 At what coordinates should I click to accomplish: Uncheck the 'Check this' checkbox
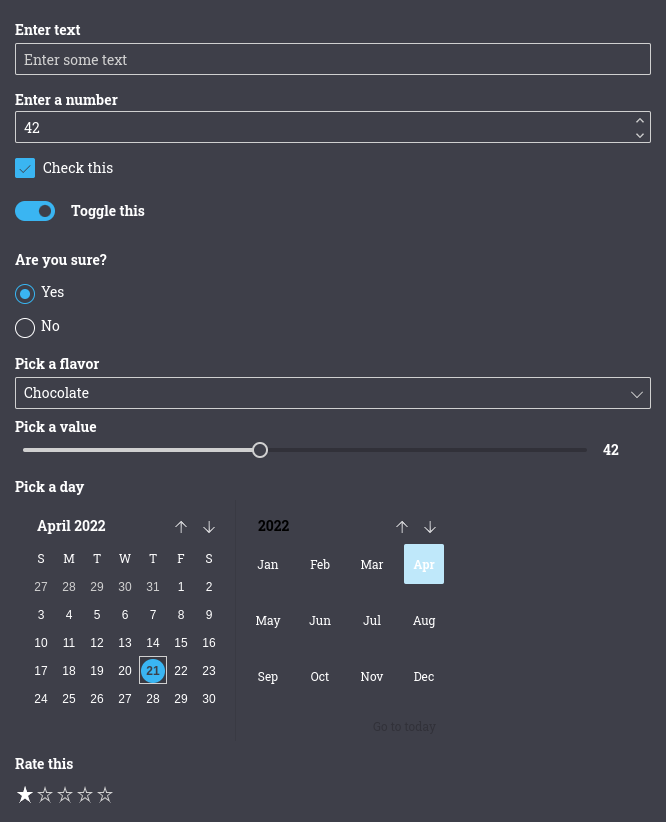point(25,168)
